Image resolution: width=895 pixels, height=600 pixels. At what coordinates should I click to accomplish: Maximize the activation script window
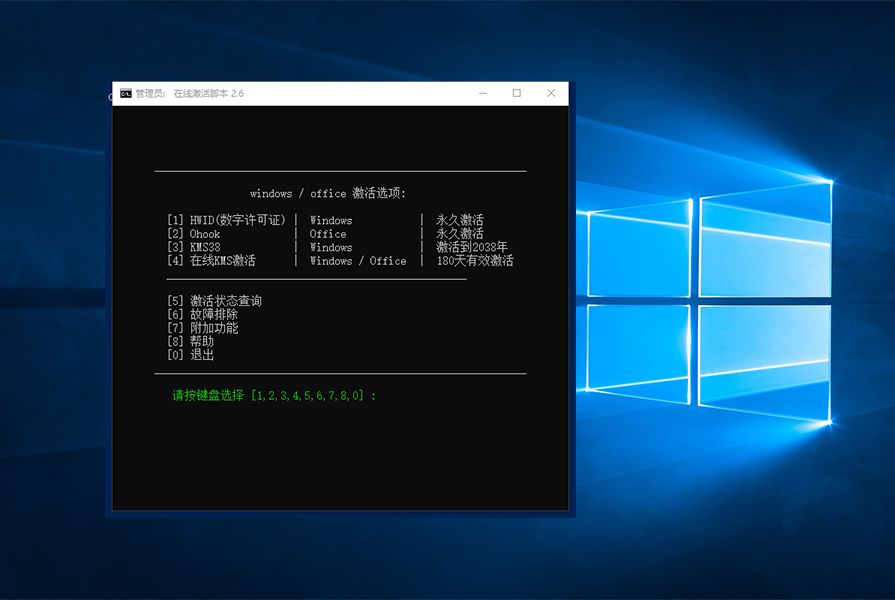pyautogui.click(x=517, y=93)
